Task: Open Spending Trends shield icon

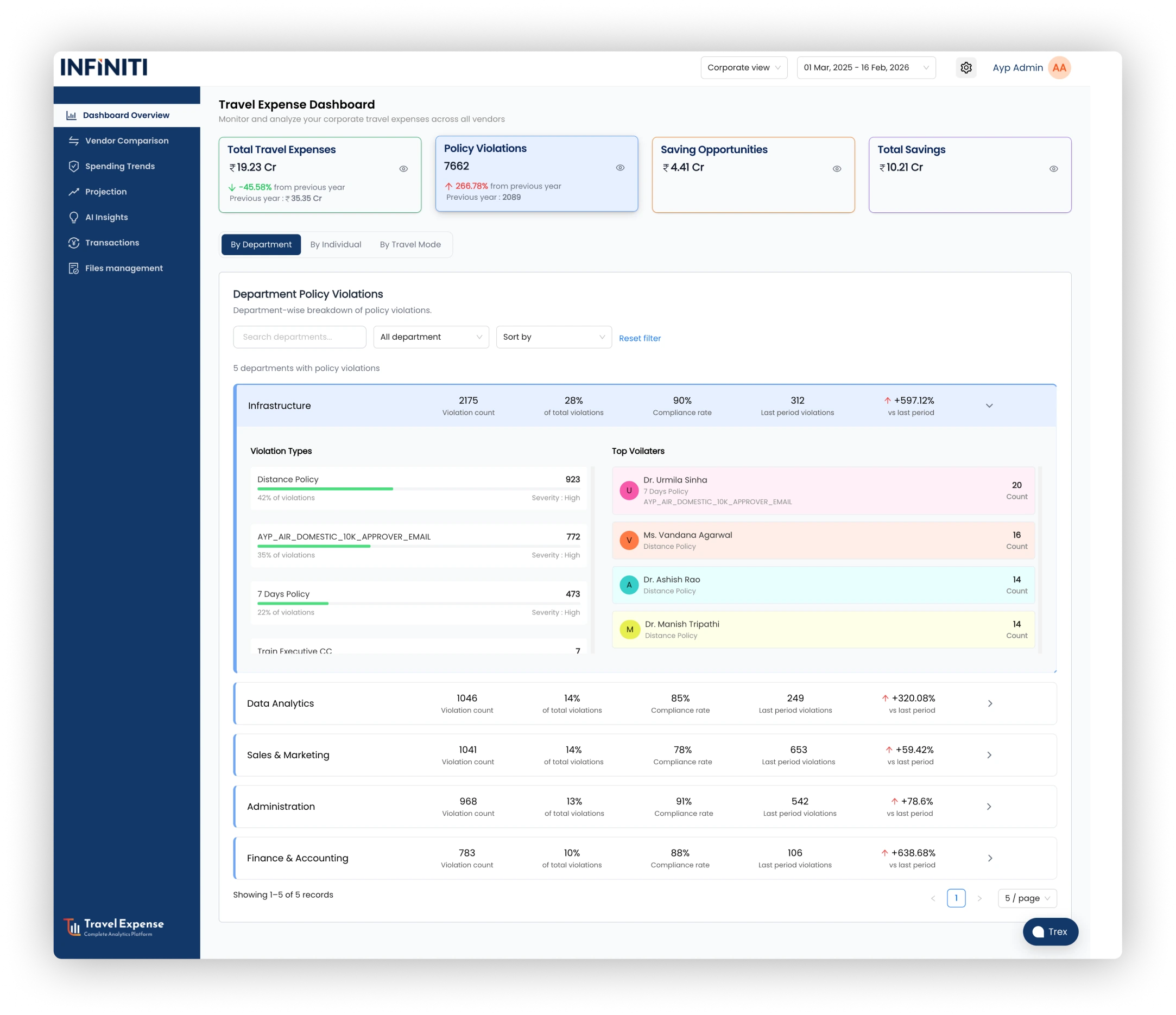Action: click(74, 166)
